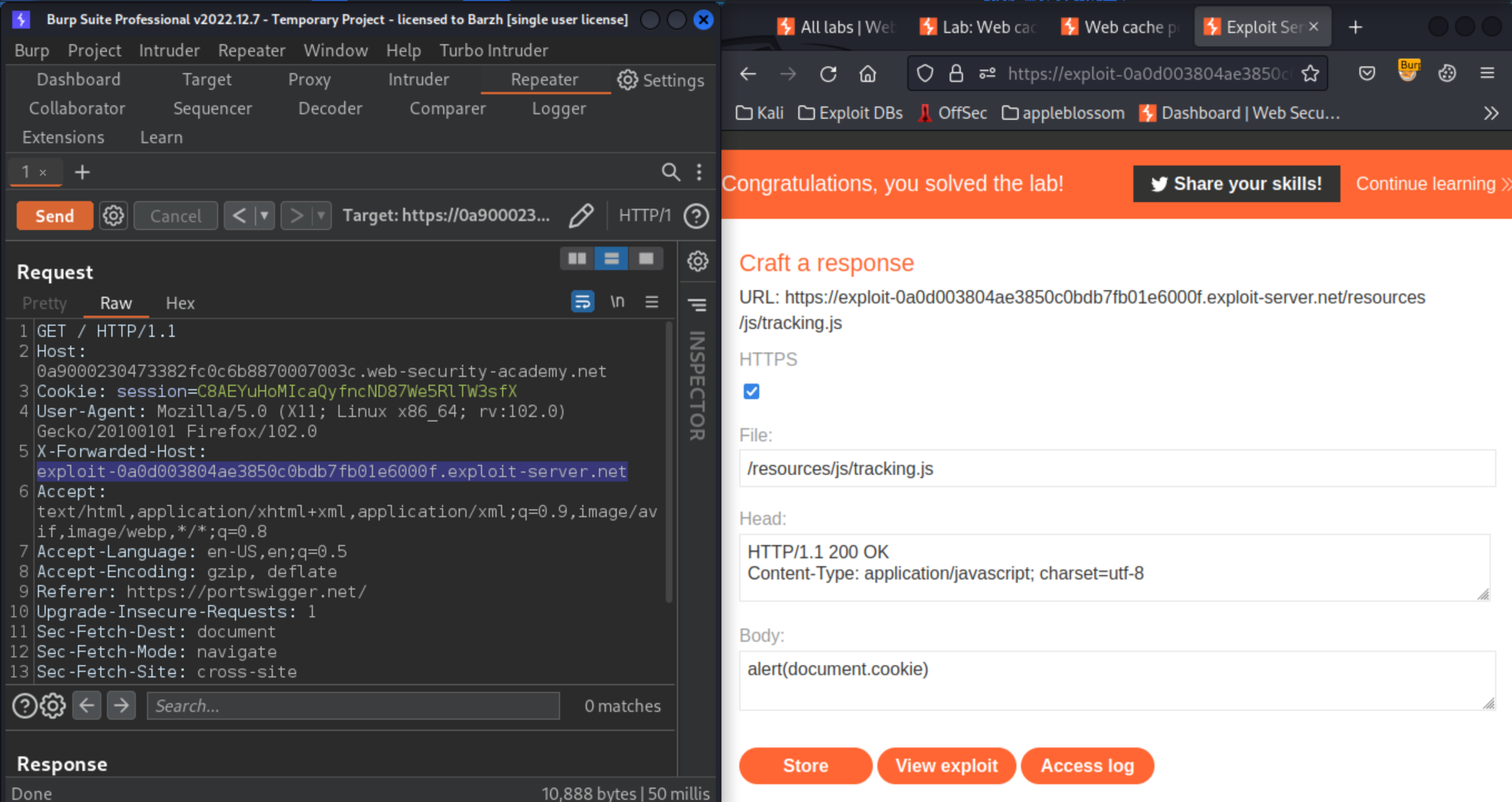Select top-bottom request/response layout

point(611,259)
